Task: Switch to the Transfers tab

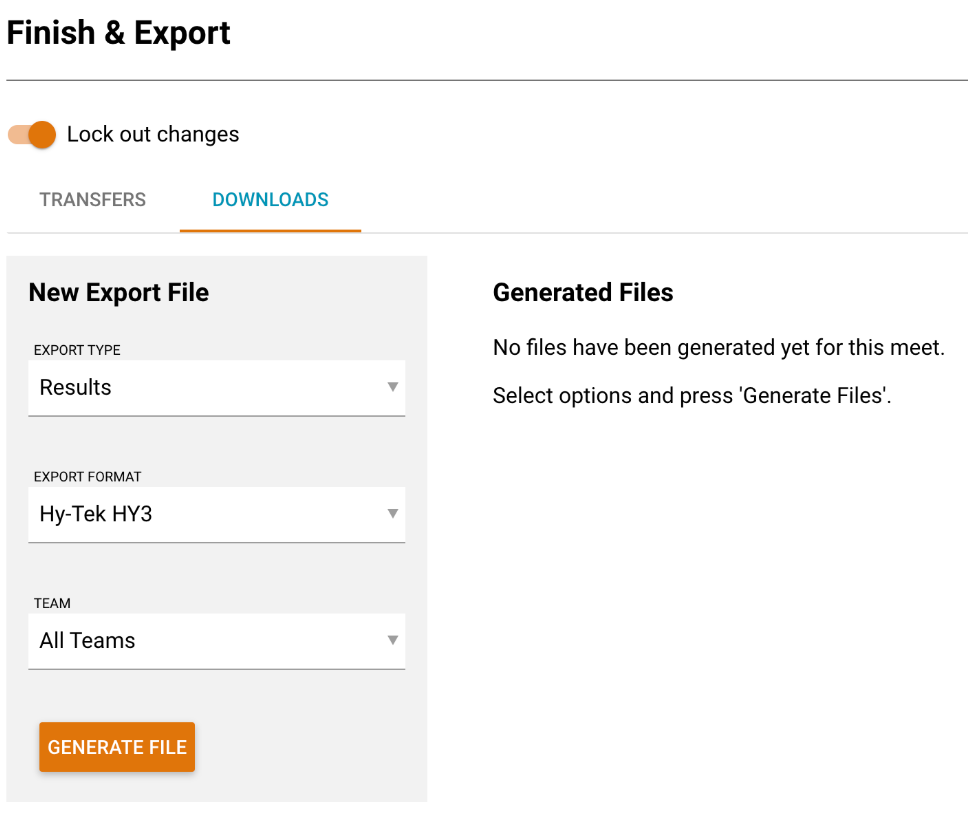Action: (x=93, y=200)
